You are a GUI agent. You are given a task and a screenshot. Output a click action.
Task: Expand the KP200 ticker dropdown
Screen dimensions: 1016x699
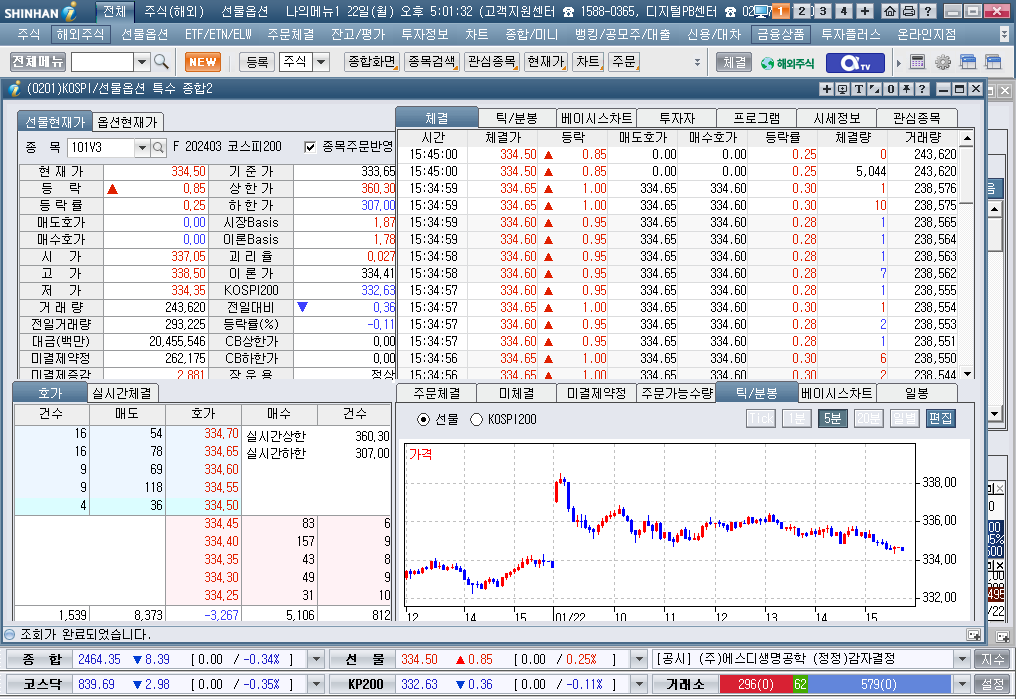639,684
